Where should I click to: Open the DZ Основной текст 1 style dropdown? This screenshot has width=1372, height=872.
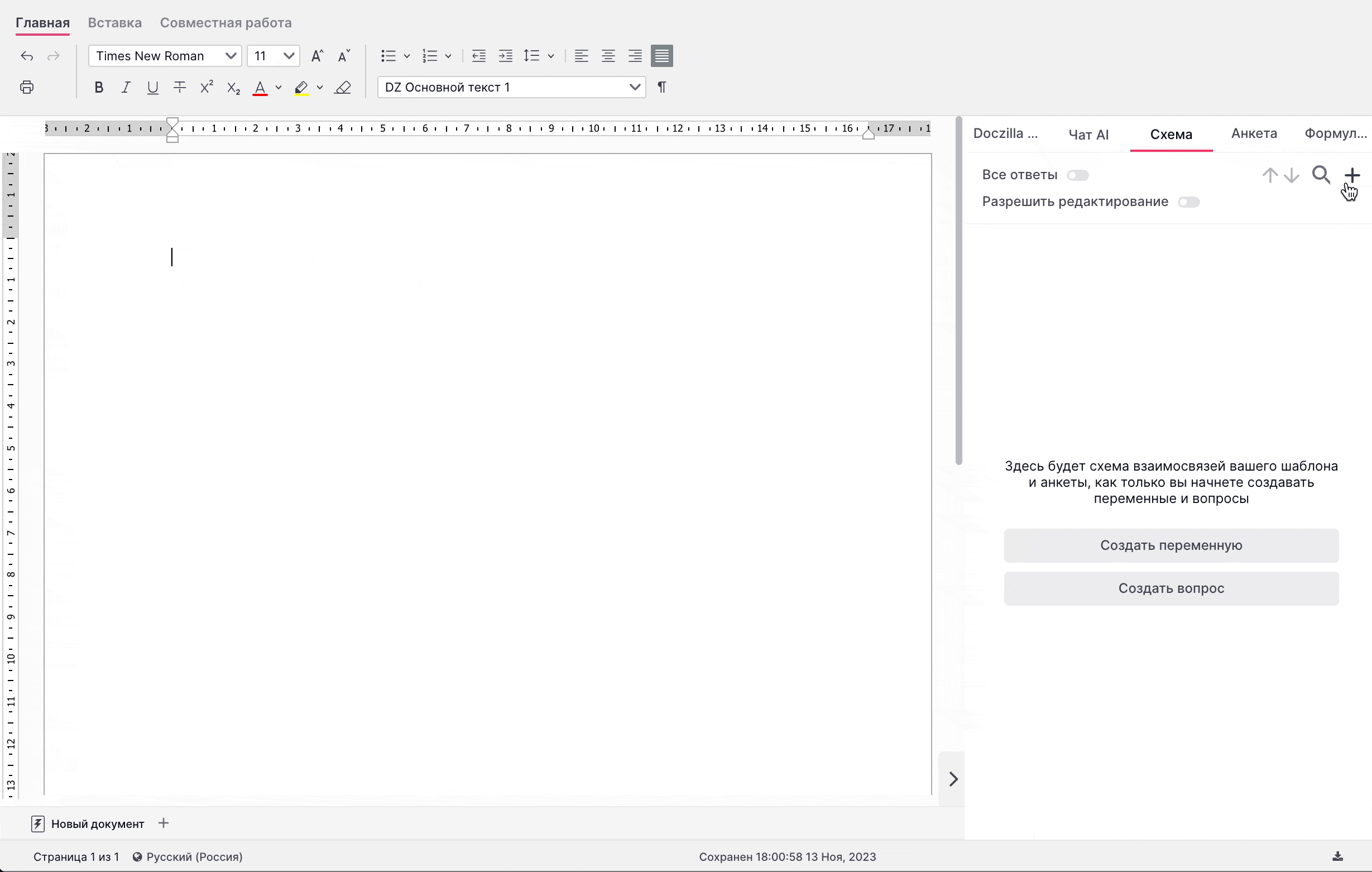tap(512, 87)
